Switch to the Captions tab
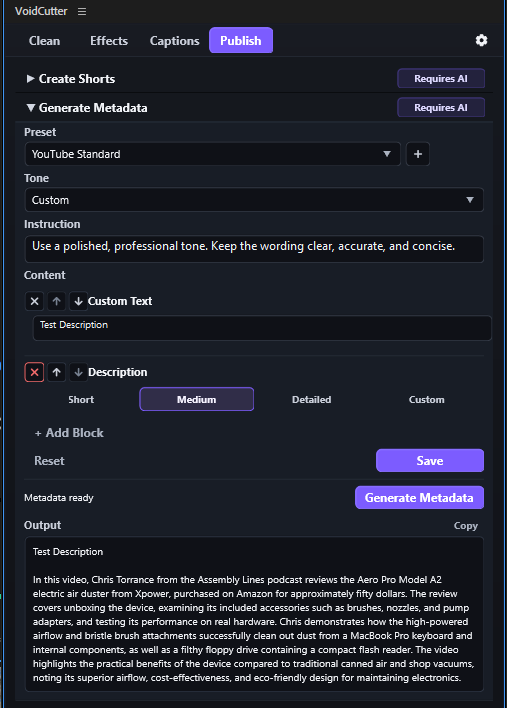The image size is (507, 708). (175, 41)
